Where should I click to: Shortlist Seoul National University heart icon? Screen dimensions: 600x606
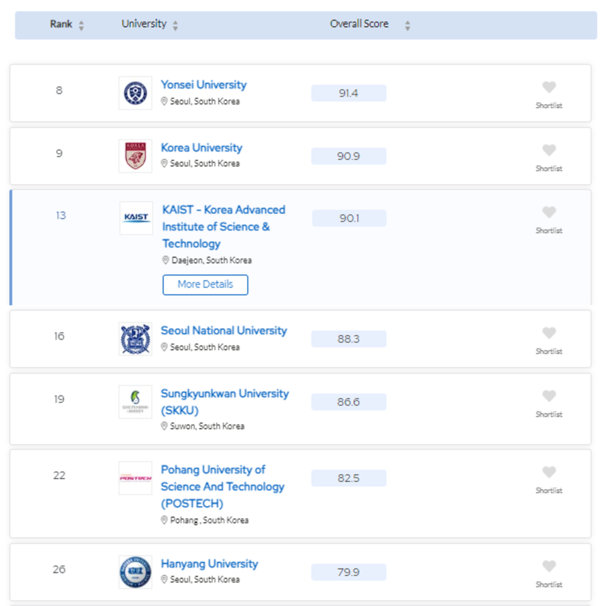(x=549, y=334)
